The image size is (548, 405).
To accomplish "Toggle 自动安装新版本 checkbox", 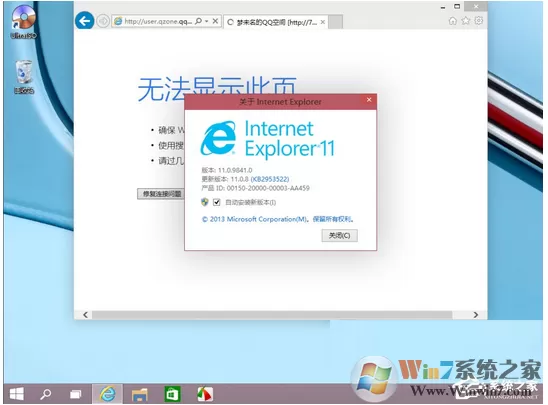I will tap(217, 202).
